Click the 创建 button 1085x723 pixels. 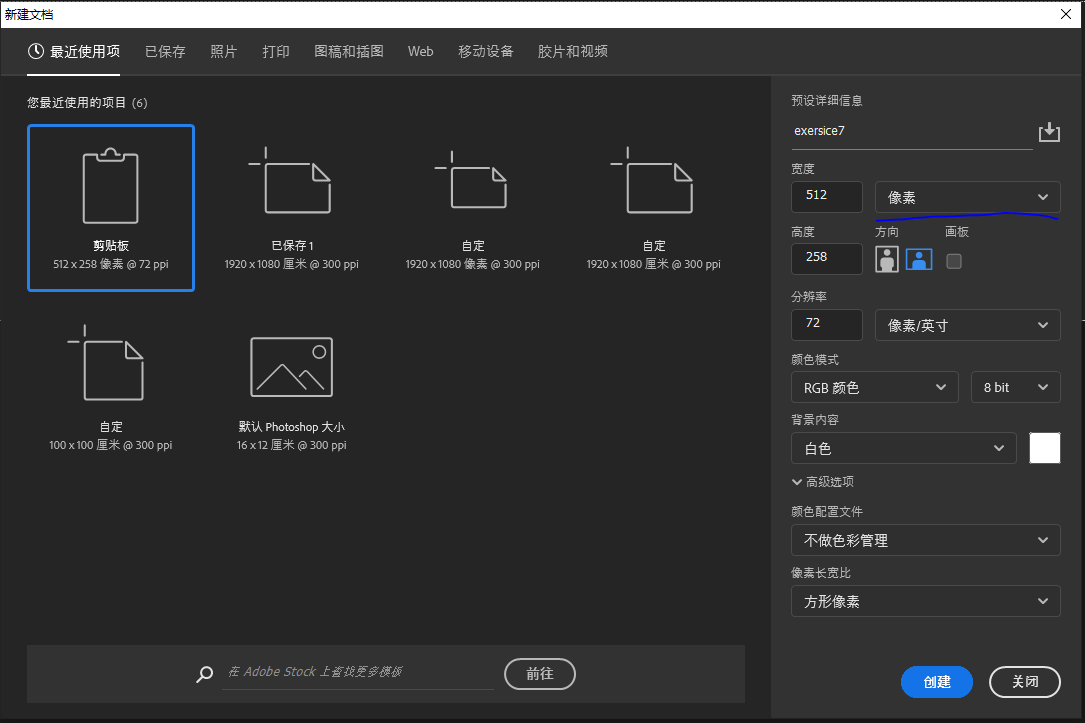[x=937, y=682]
